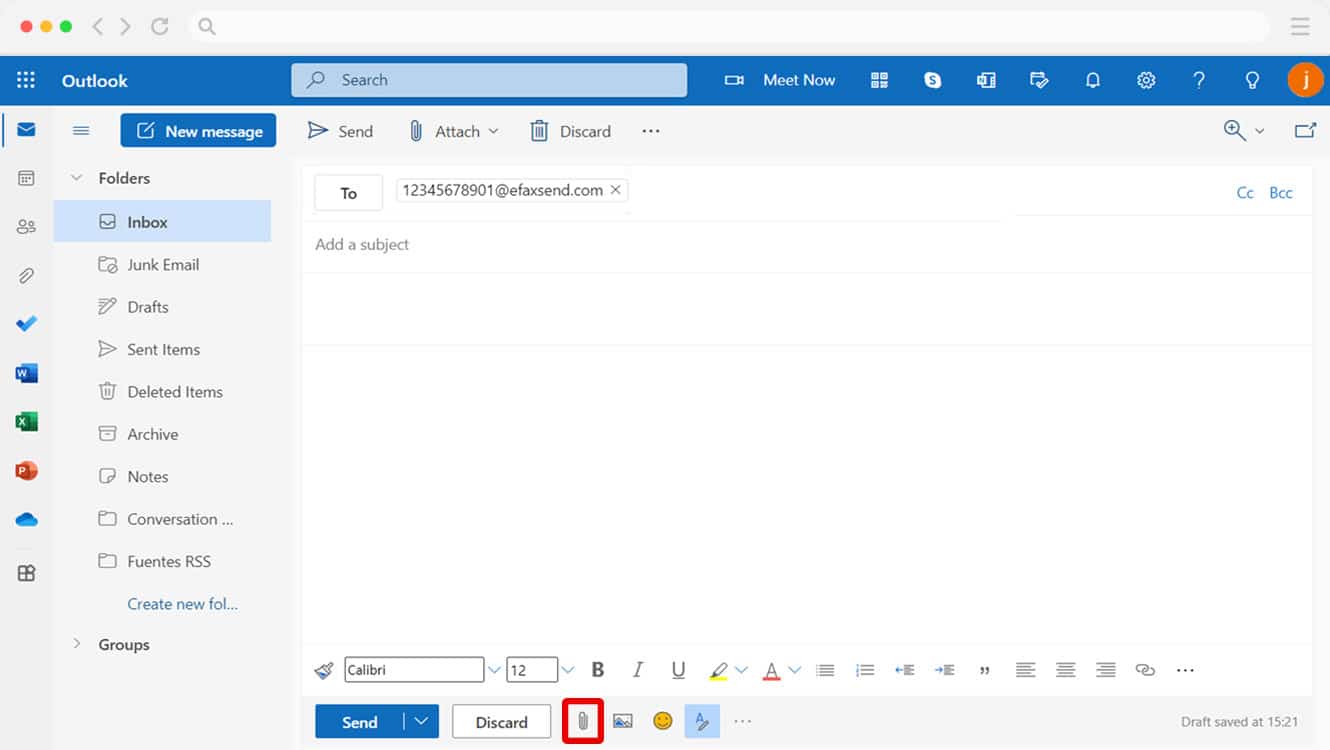Open Excel from the left sidebar
This screenshot has width=1330, height=750.
pos(25,421)
